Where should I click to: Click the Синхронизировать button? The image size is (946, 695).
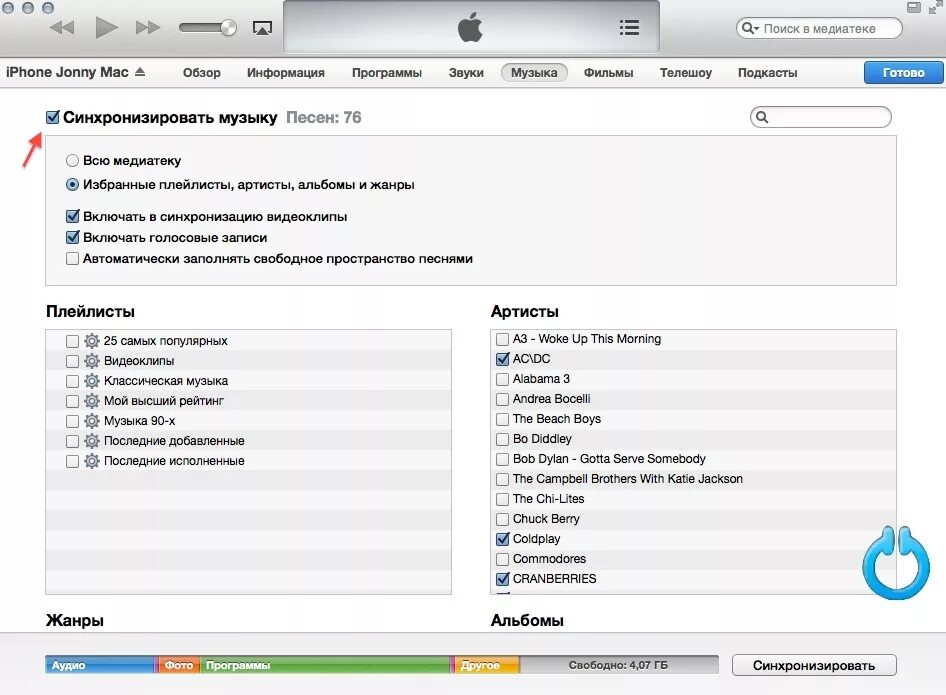pyautogui.click(x=814, y=665)
